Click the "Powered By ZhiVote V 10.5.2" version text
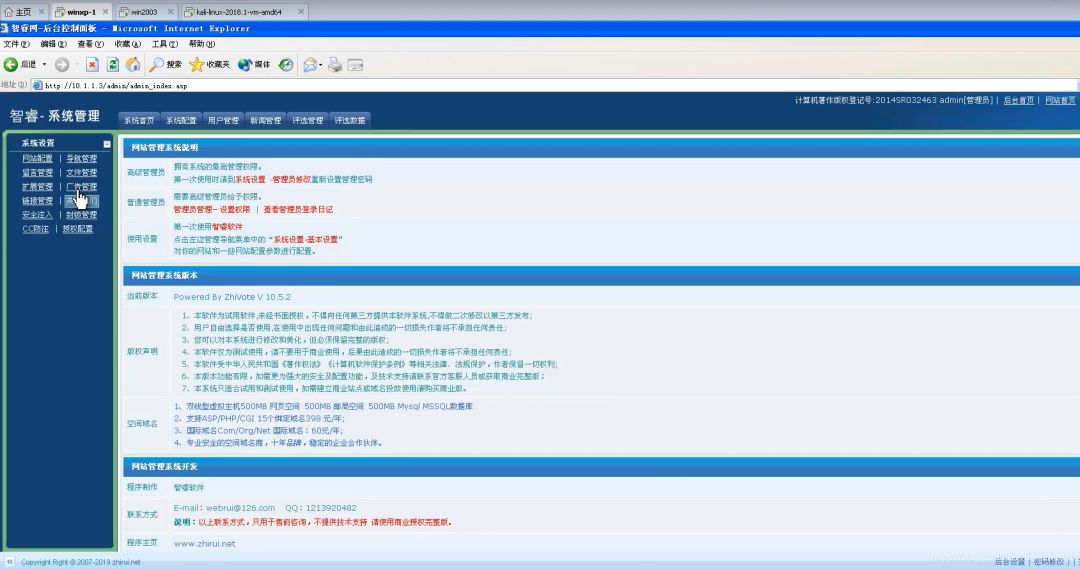1080x569 pixels. coord(232,297)
